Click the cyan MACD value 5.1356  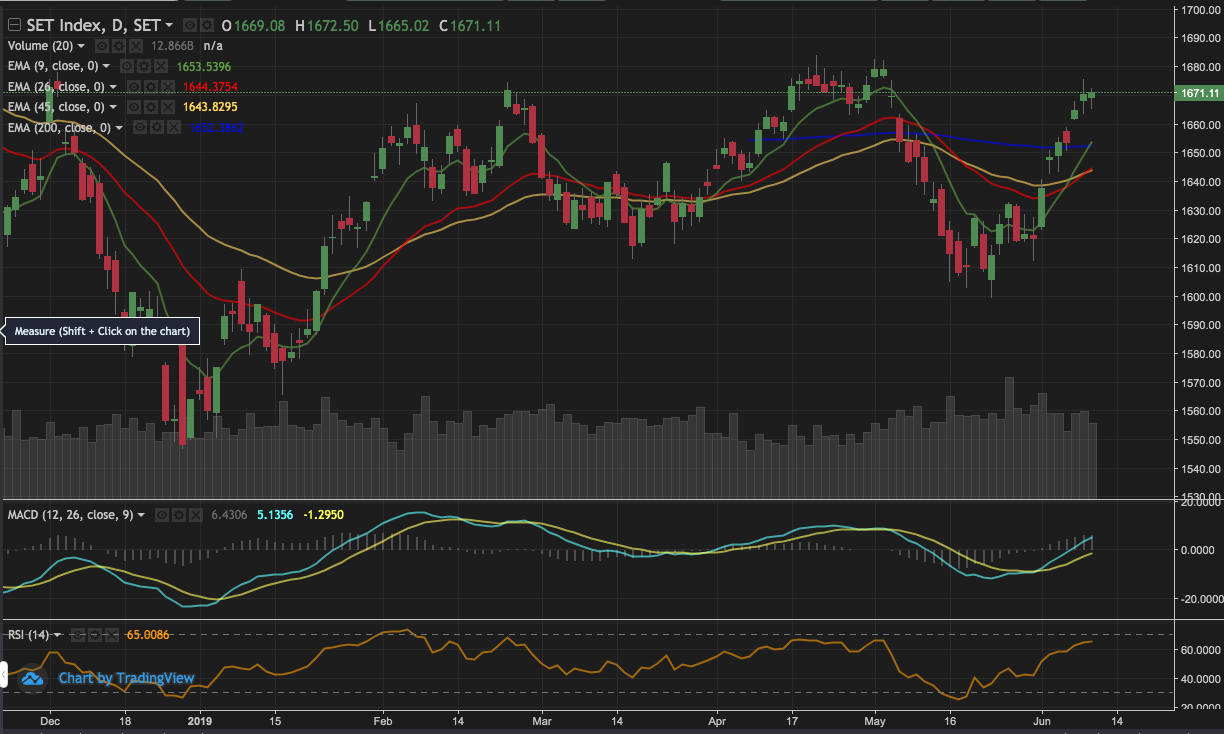point(275,515)
